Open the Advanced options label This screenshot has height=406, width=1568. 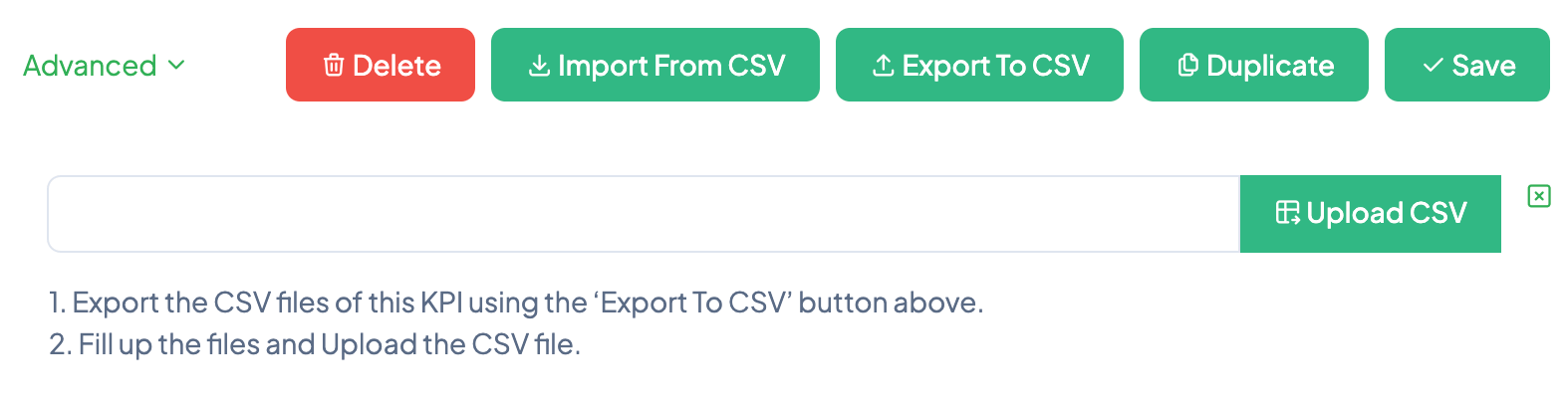tap(90, 66)
